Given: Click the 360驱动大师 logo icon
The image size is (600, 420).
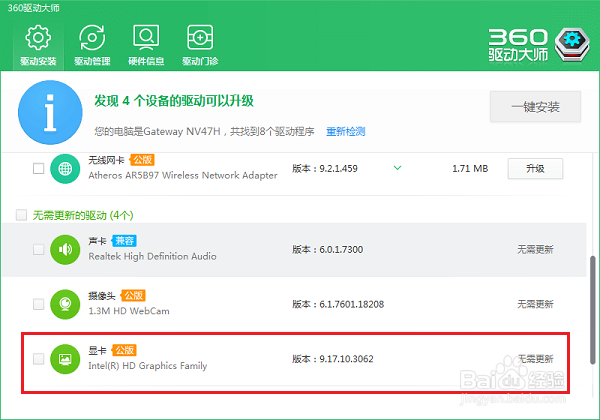Looking at the screenshot, I should (x=572, y=45).
